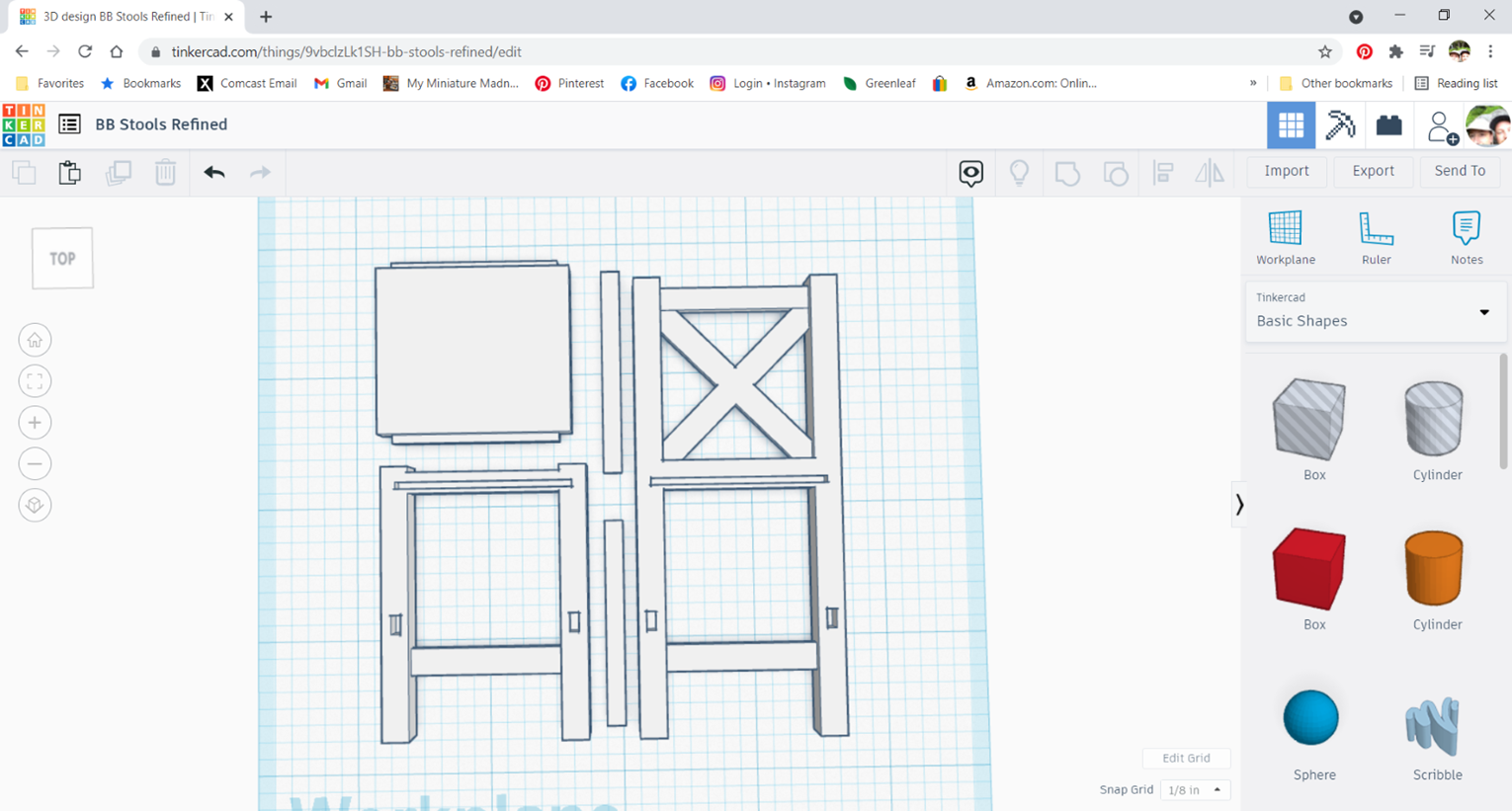Click the Home view button

35,340
